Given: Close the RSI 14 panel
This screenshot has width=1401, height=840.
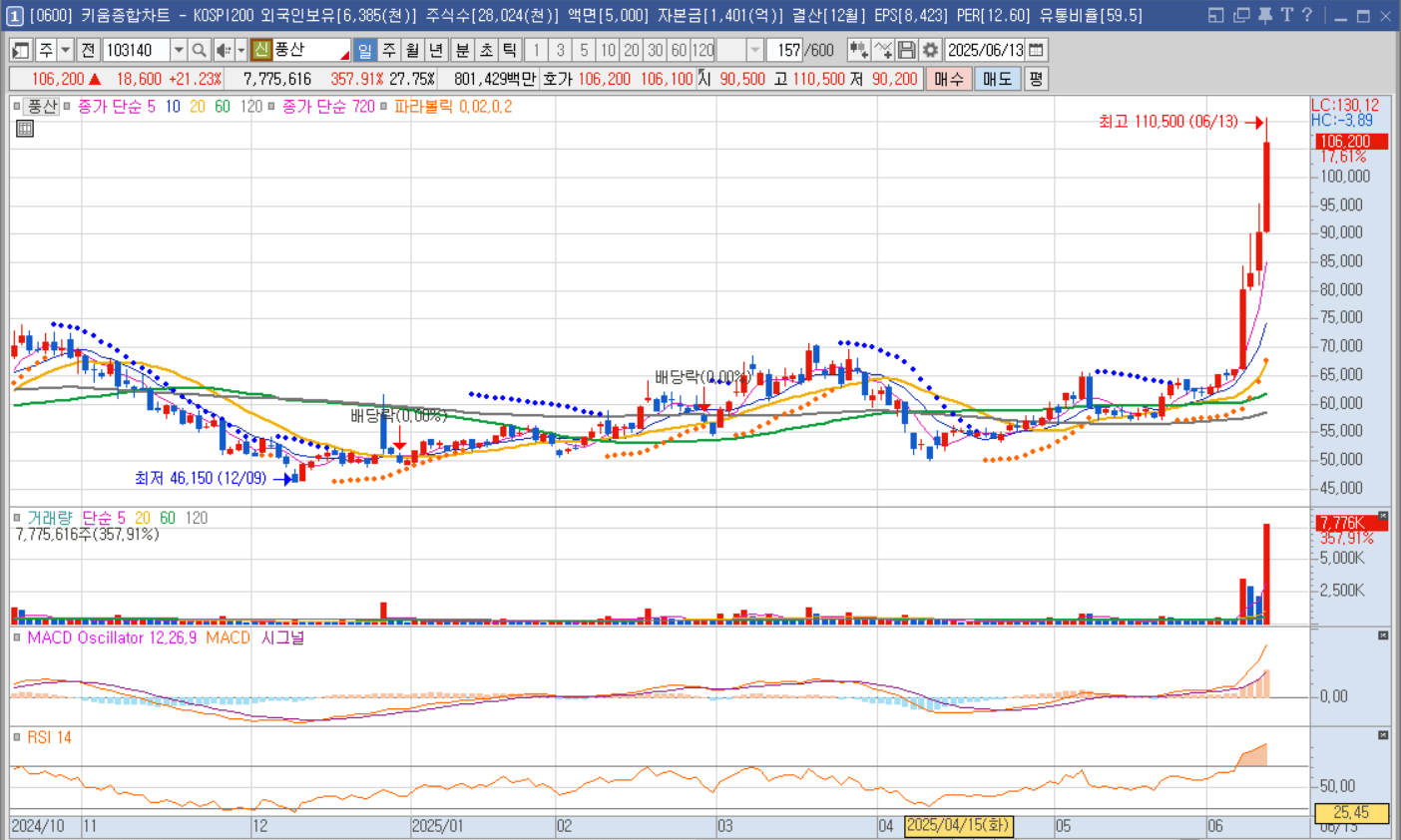Looking at the screenshot, I should tap(1383, 735).
